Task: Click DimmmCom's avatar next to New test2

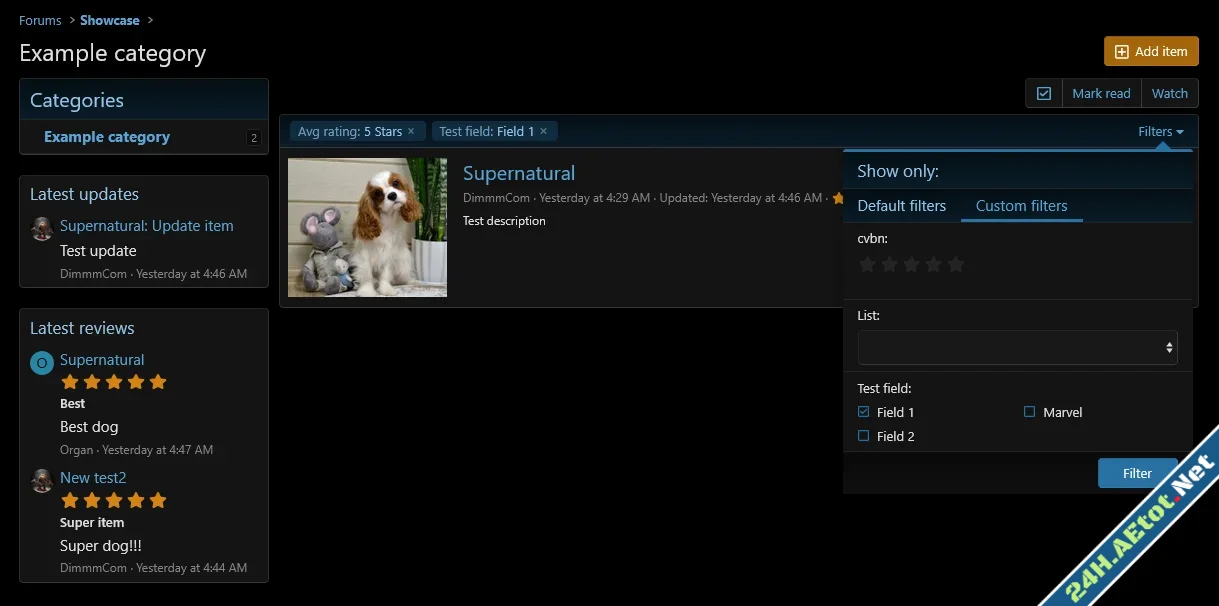Action: point(41,480)
